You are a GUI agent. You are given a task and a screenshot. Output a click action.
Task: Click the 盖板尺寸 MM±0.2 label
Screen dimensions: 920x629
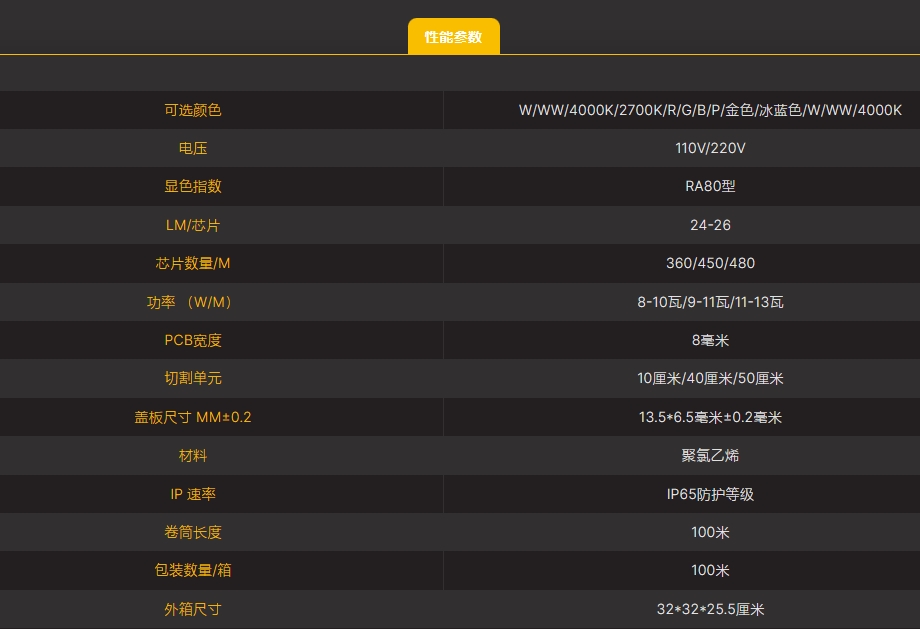193,417
